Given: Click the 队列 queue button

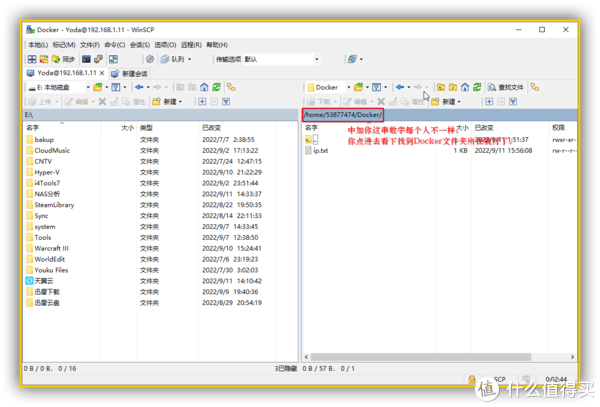Looking at the screenshot, I should [x=173, y=59].
